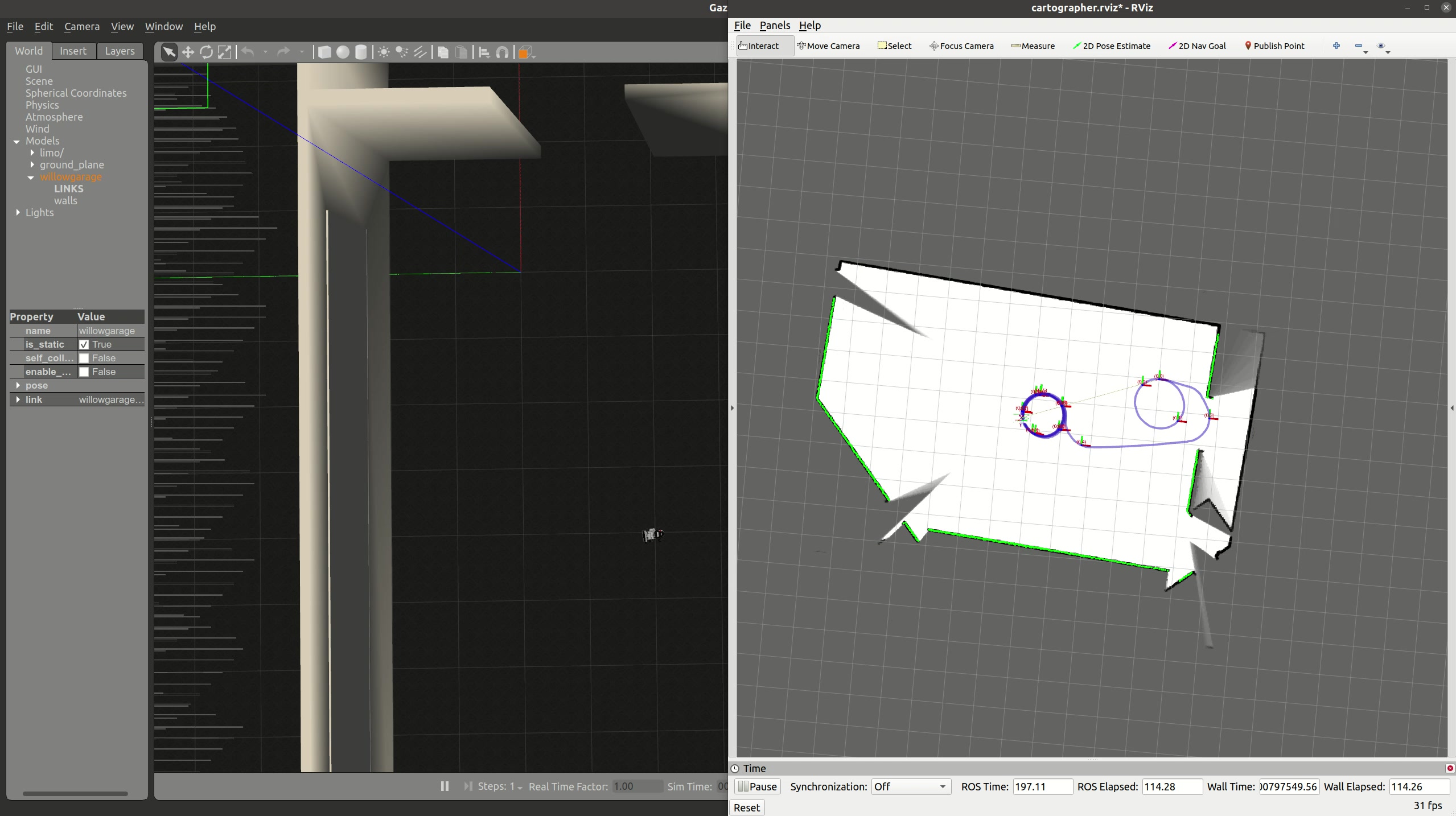Insert a sphere shape
This screenshot has height=816, width=1456.
(343, 52)
